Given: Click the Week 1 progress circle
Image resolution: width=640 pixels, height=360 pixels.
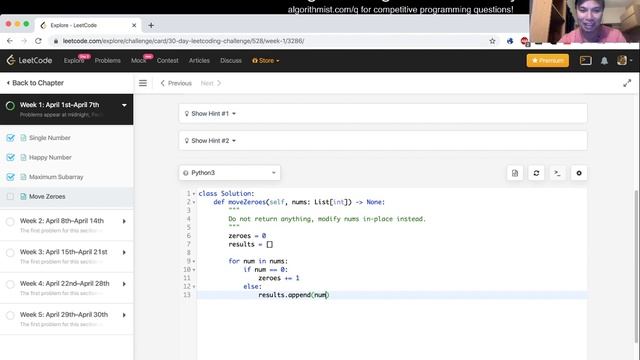Looking at the screenshot, I should pyautogui.click(x=10, y=106).
